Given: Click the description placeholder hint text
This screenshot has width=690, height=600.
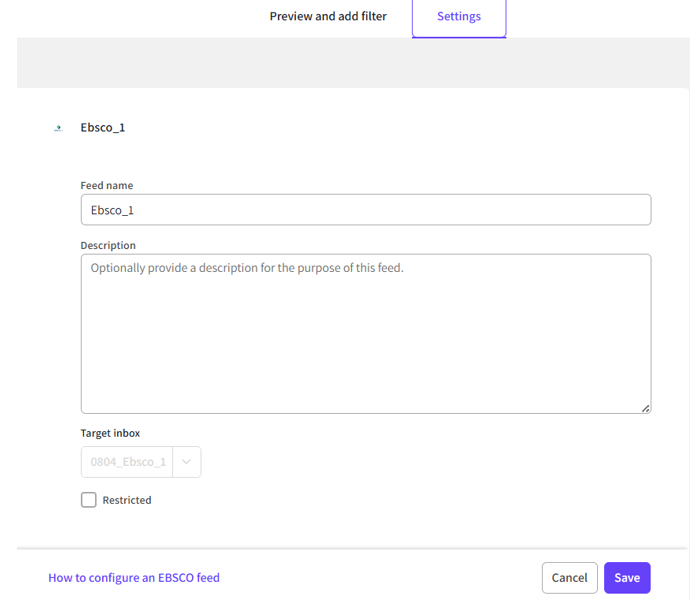Looking at the screenshot, I should (x=247, y=268).
